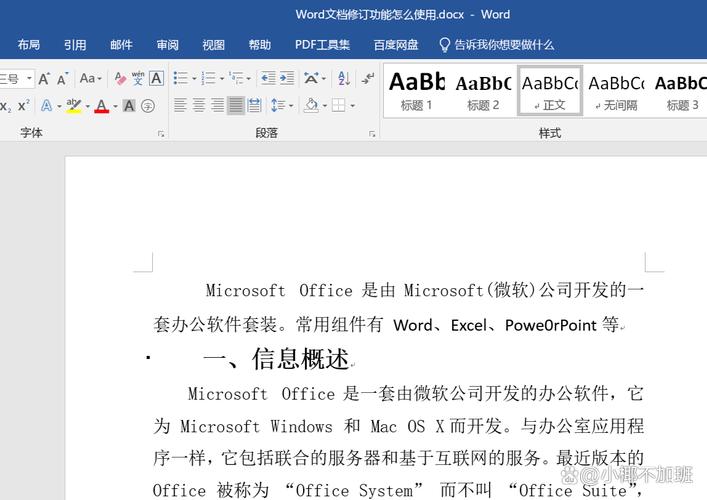Click the text “Office System” in the document
Viewport: 707px width, 500px height.
click(354, 490)
